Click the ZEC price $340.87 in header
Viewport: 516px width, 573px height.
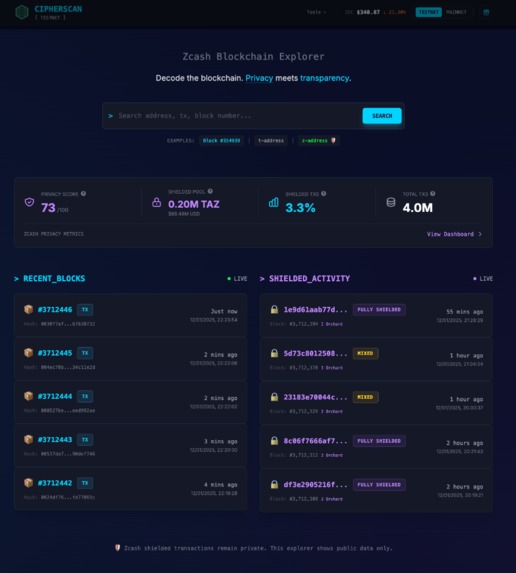(368, 12)
